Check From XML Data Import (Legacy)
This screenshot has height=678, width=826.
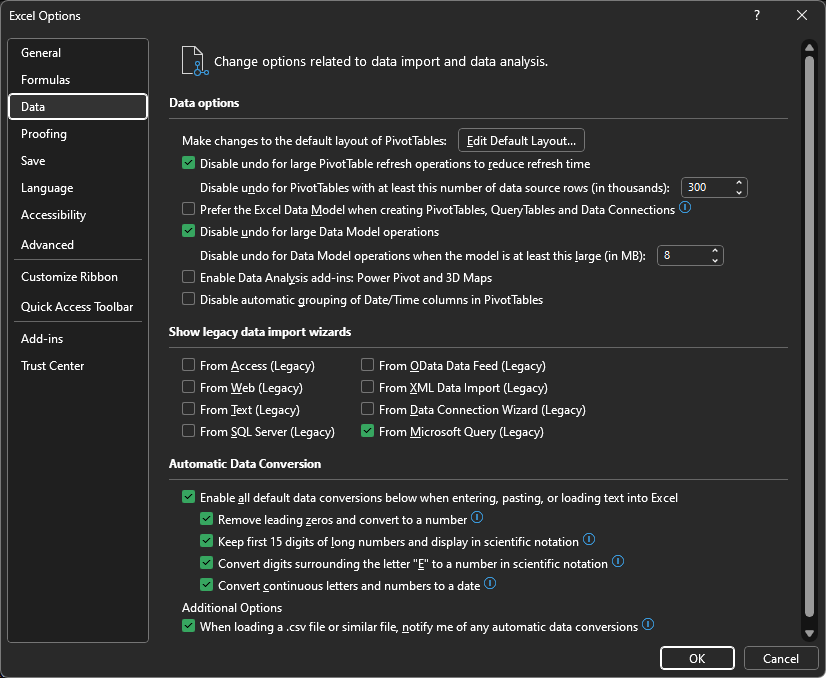(x=367, y=387)
